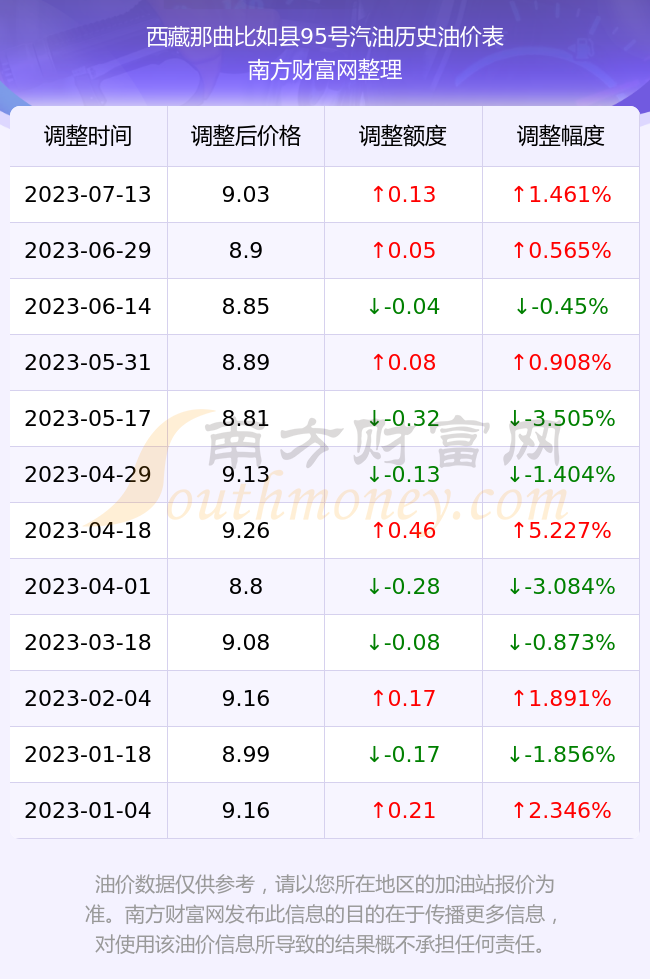The width and height of the screenshot is (650, 980).
Task: Click the 调整后价格 column header
Action: point(246,136)
